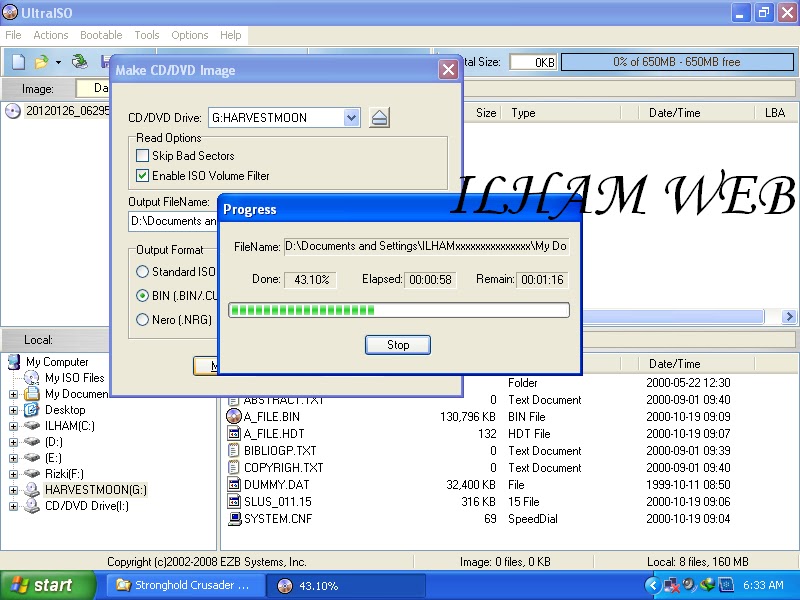Click the Desktop icon in the tree
Screen dimensions: 800x600
tap(32, 410)
